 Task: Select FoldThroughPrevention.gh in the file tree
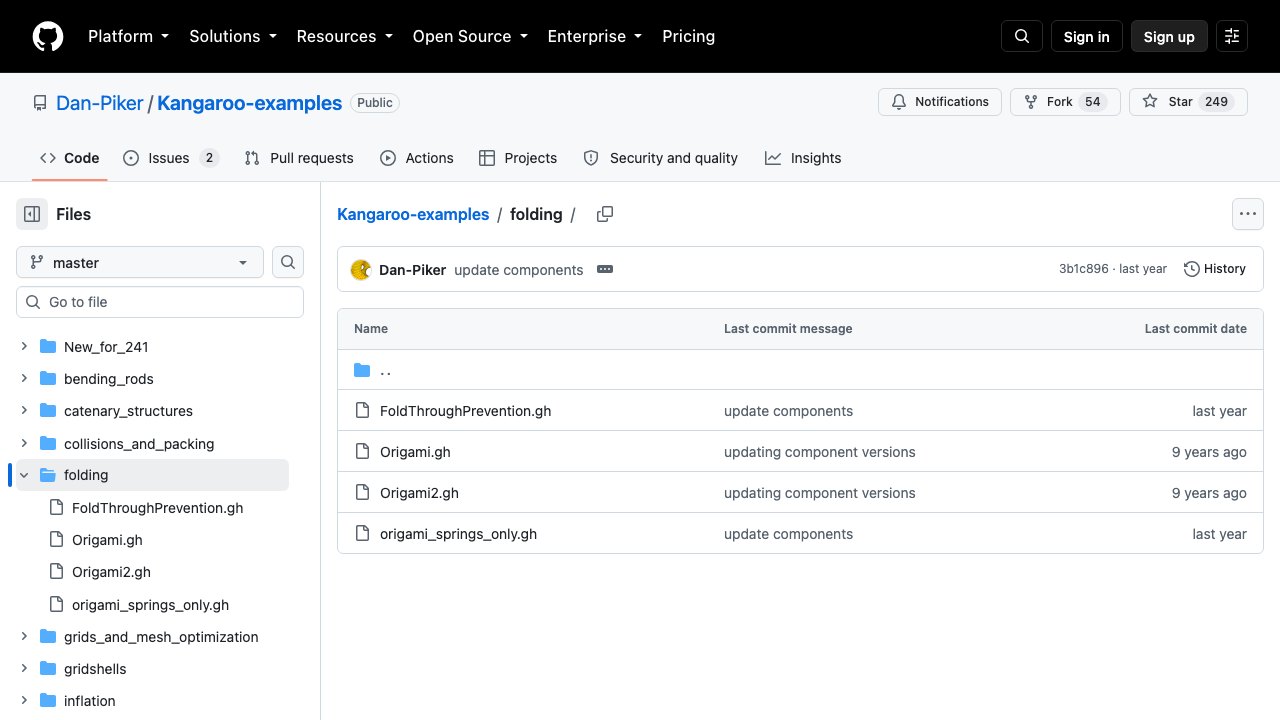(x=157, y=508)
